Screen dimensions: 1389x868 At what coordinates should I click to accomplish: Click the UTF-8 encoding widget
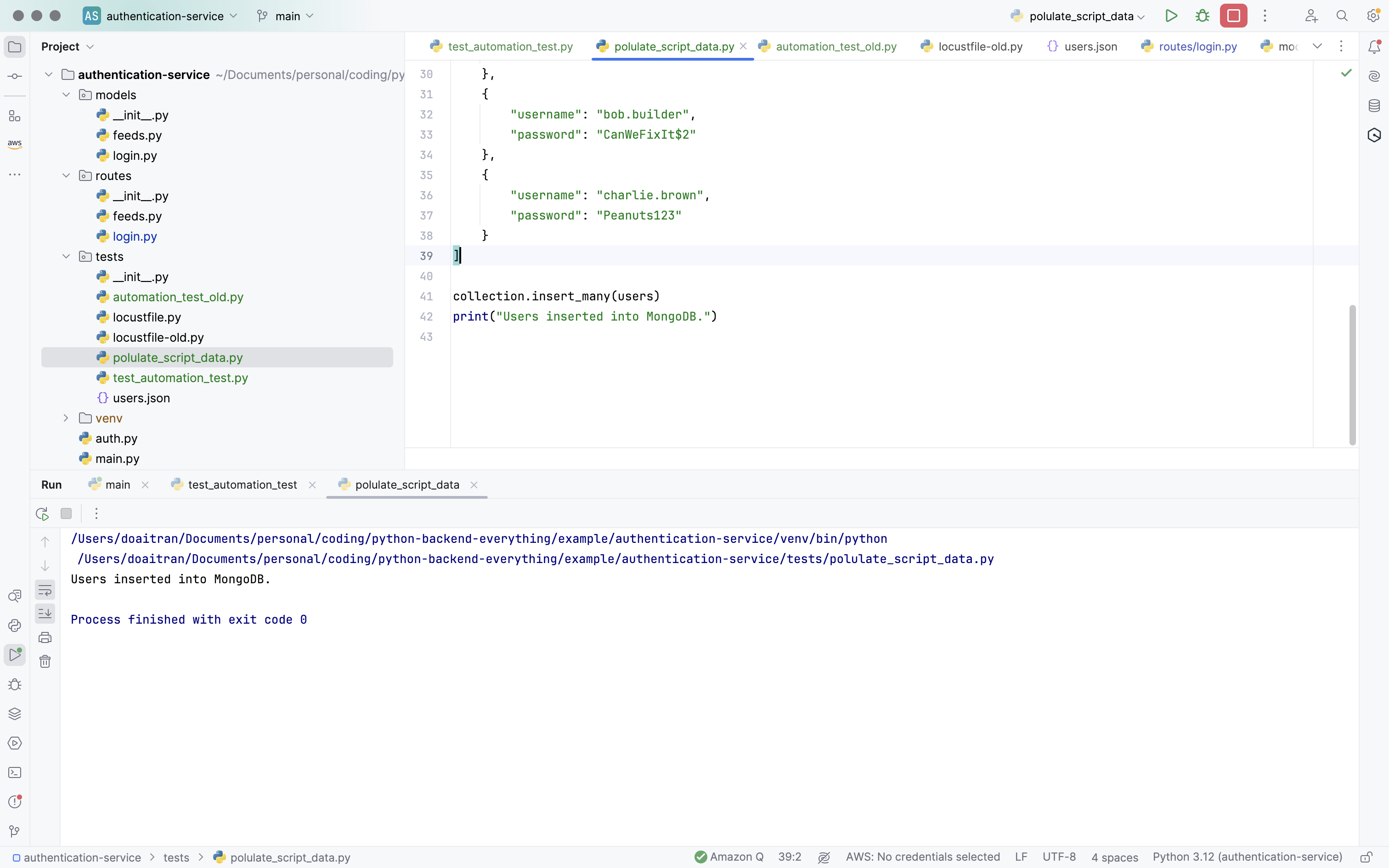point(1059,857)
